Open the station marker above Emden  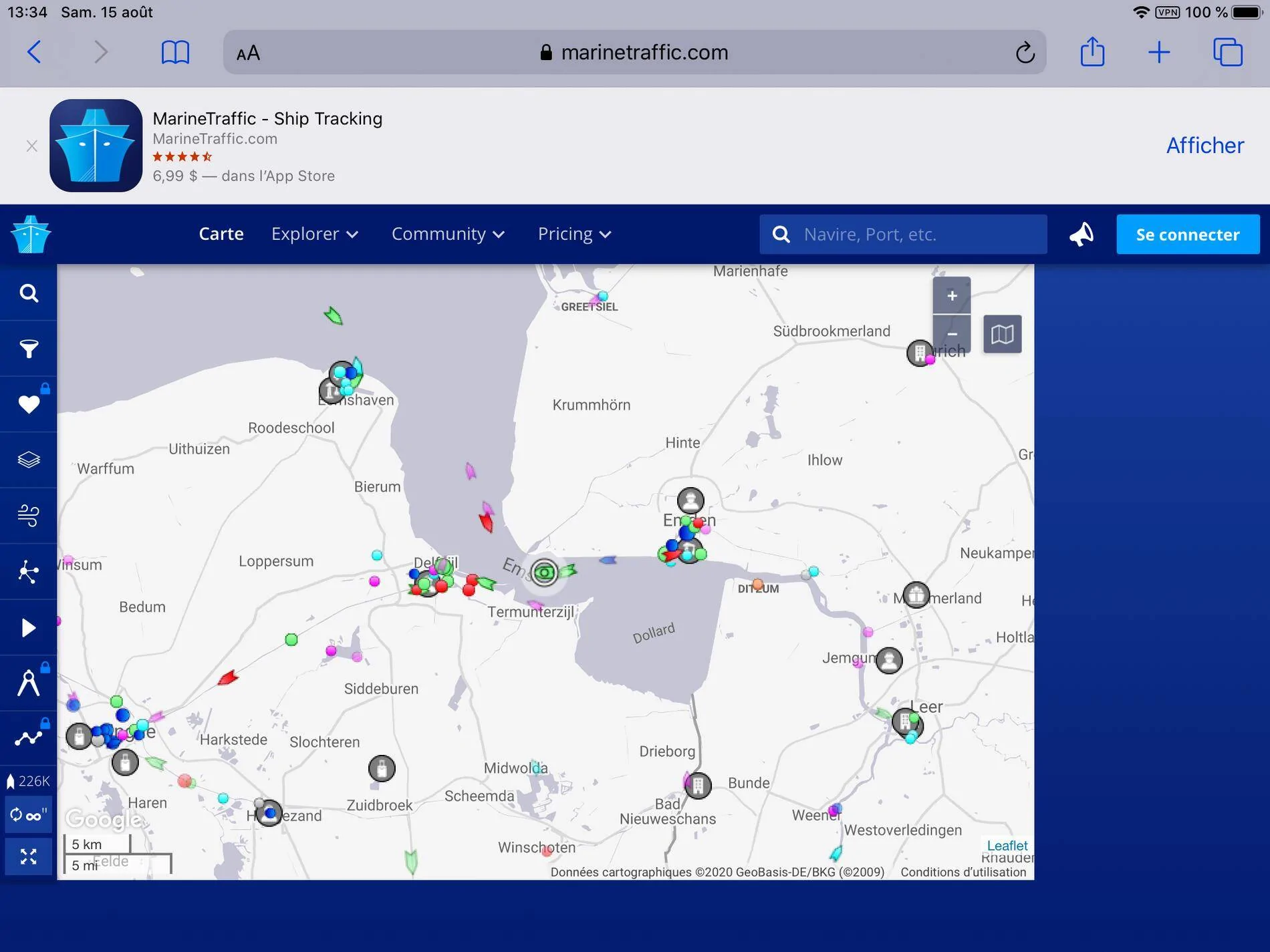coord(690,500)
